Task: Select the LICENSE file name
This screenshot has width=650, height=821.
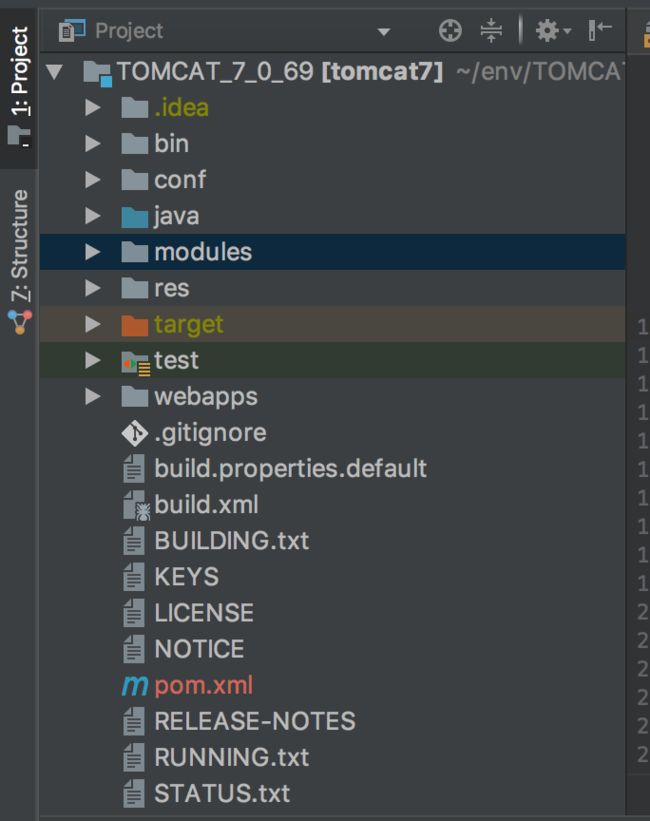Action: click(204, 613)
